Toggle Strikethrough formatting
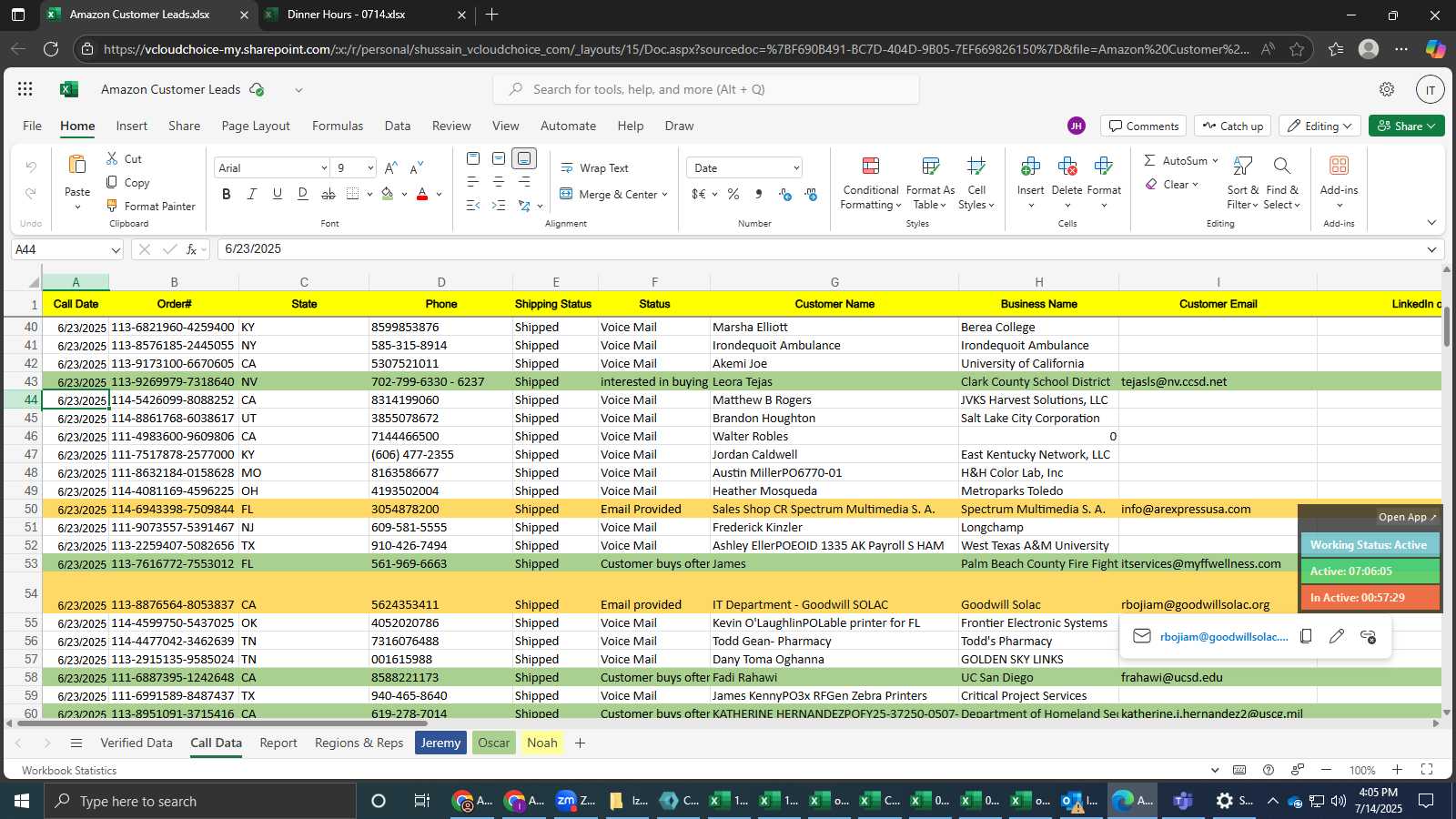The image size is (1456, 819). coord(329,194)
